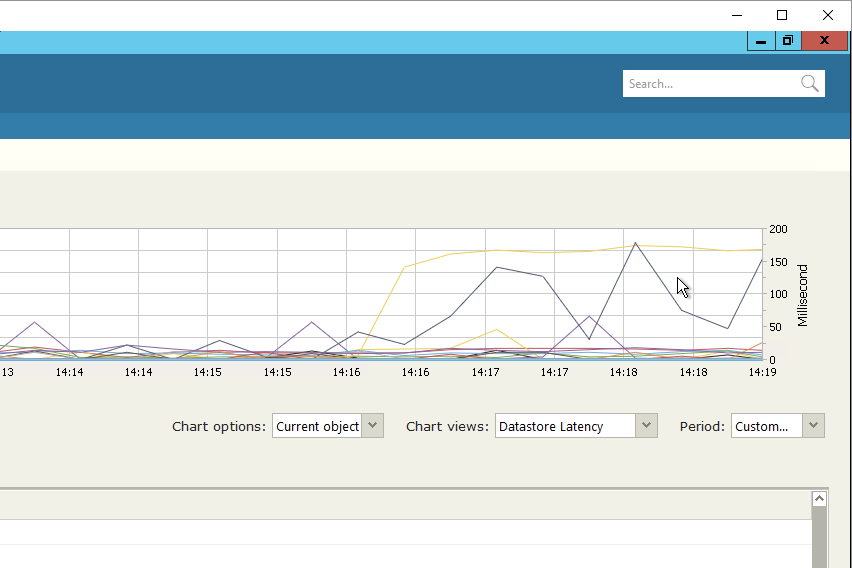This screenshot has width=852, height=568.
Task: Open the Period dropdown arrow
Action: point(814,426)
